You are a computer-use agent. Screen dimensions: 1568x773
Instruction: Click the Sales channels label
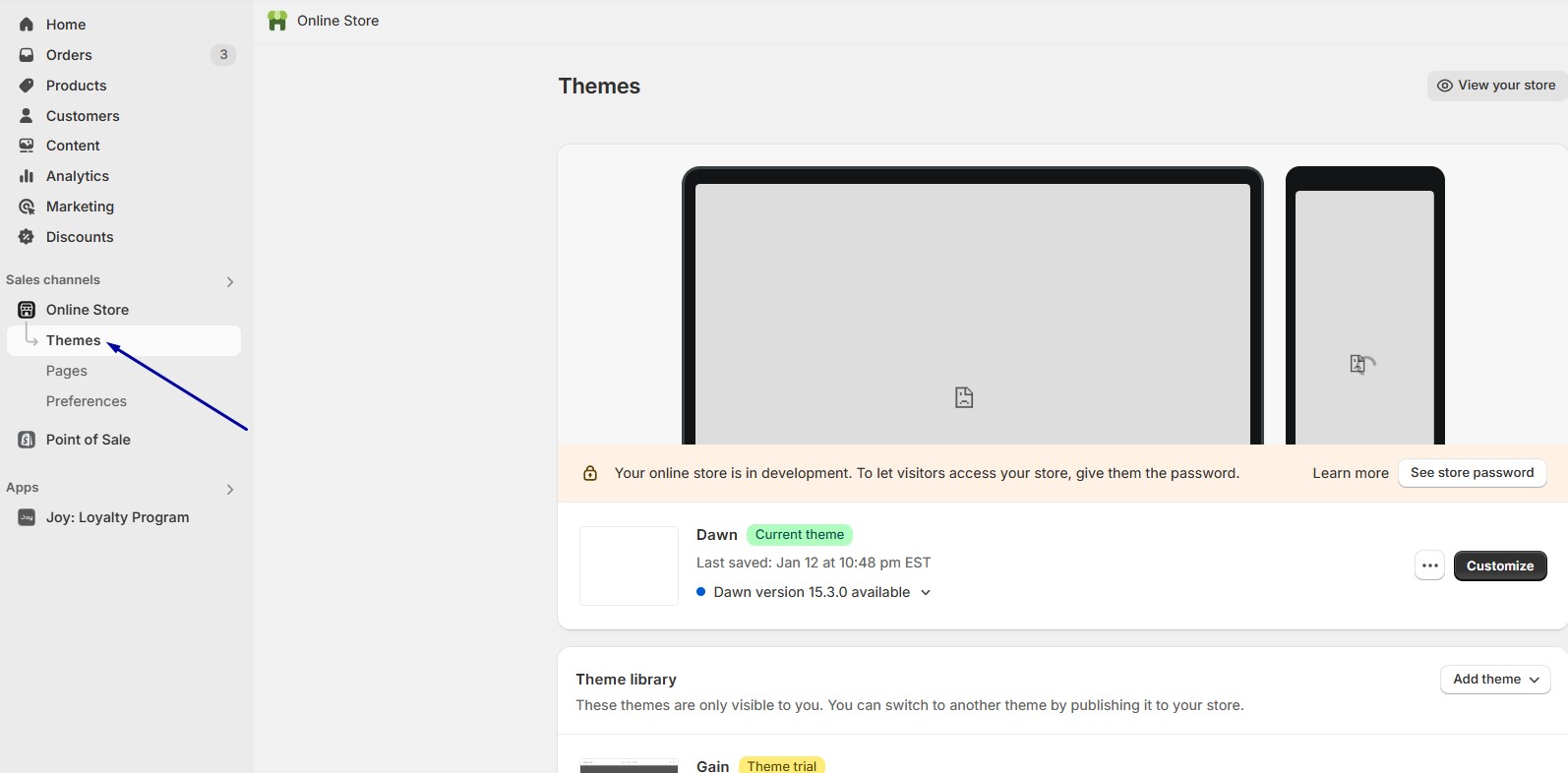click(53, 280)
